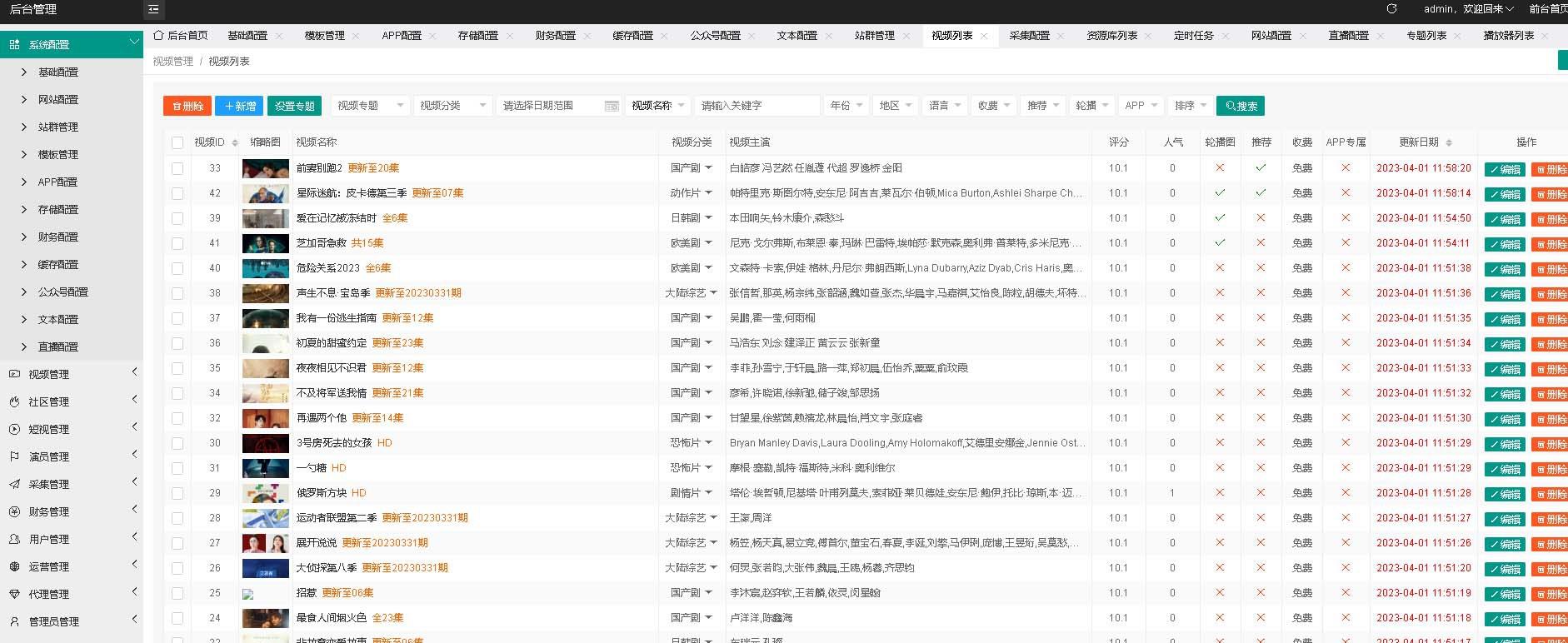Close the 定时任务 tab
1568x643 pixels.
pos(1225,36)
